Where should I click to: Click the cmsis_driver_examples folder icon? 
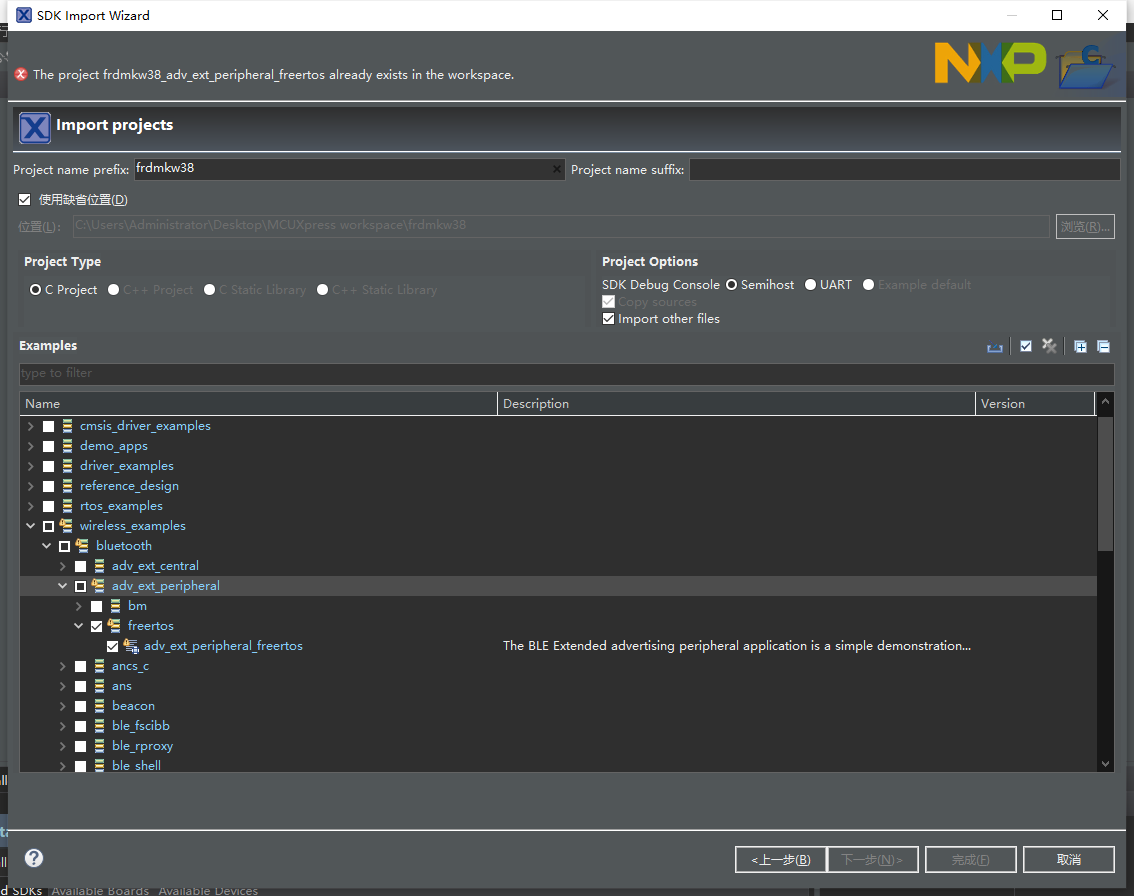(67, 426)
